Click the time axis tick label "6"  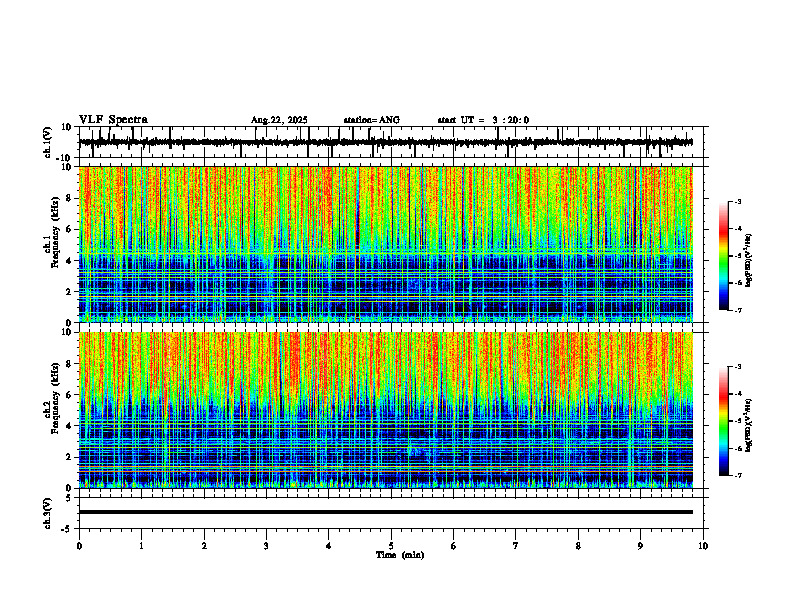pyautogui.click(x=454, y=546)
